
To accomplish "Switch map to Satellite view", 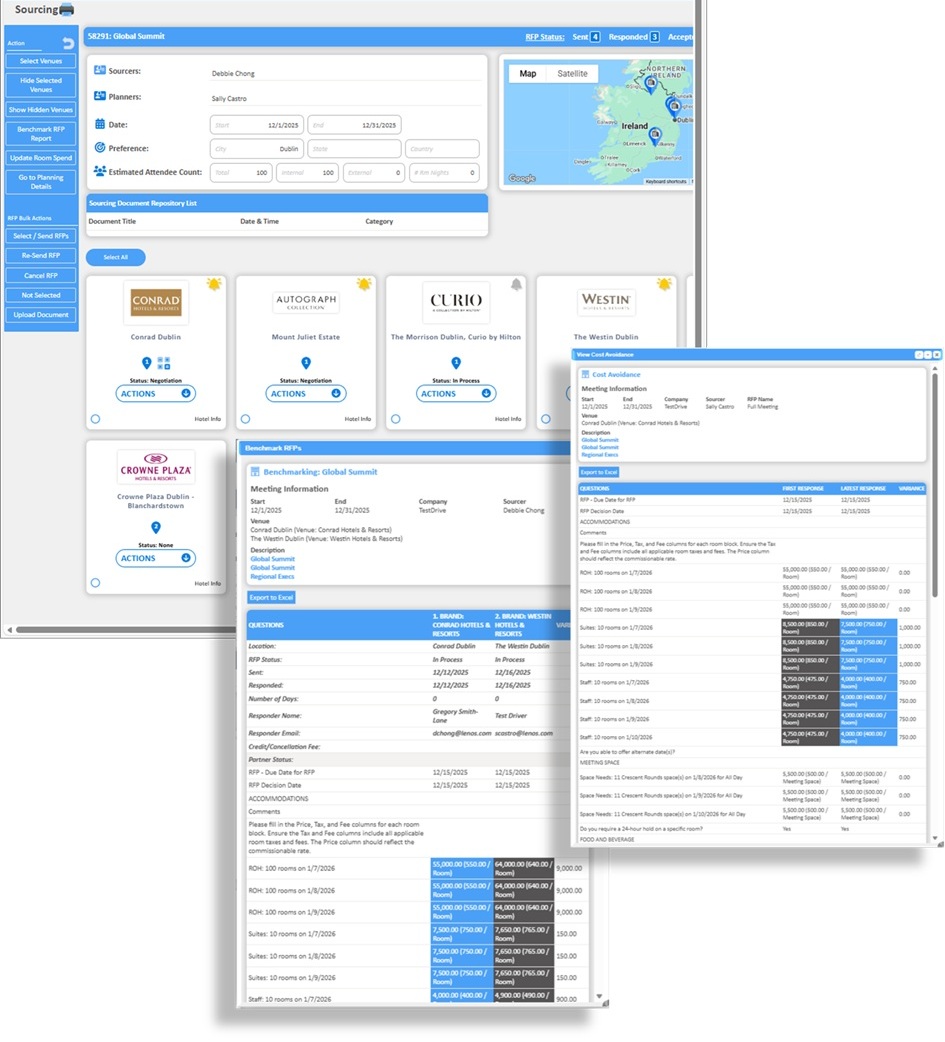I will click(573, 74).
